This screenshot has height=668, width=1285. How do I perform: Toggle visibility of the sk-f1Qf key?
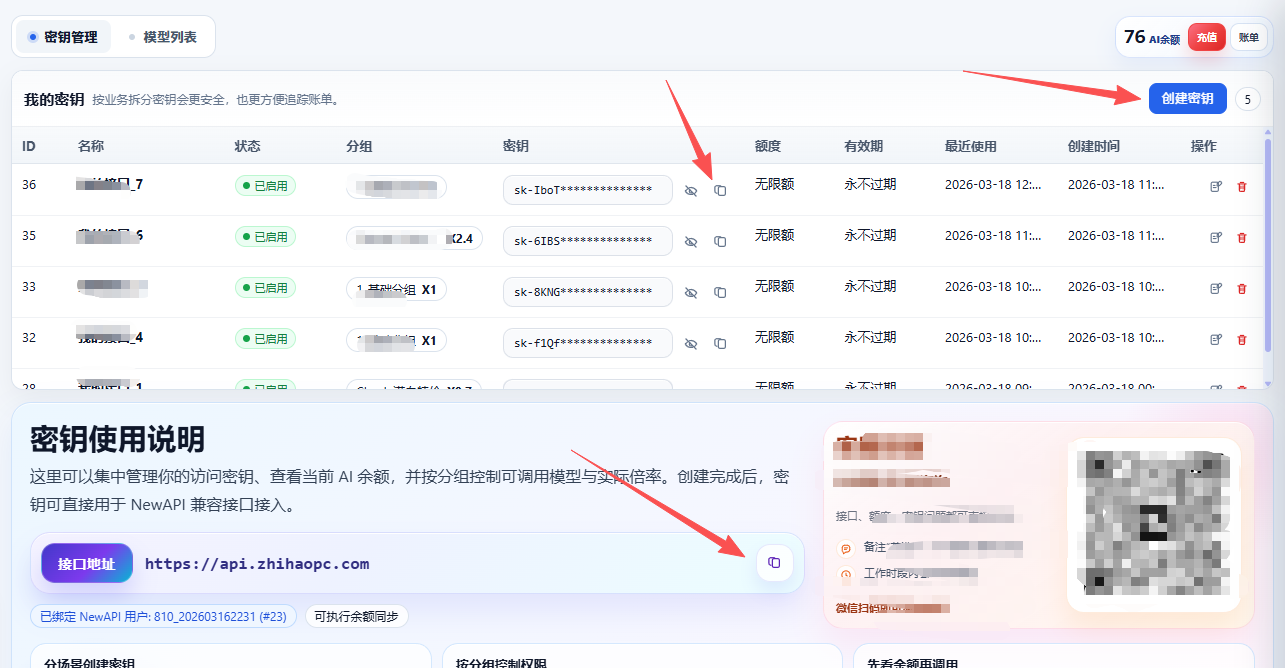click(x=691, y=344)
